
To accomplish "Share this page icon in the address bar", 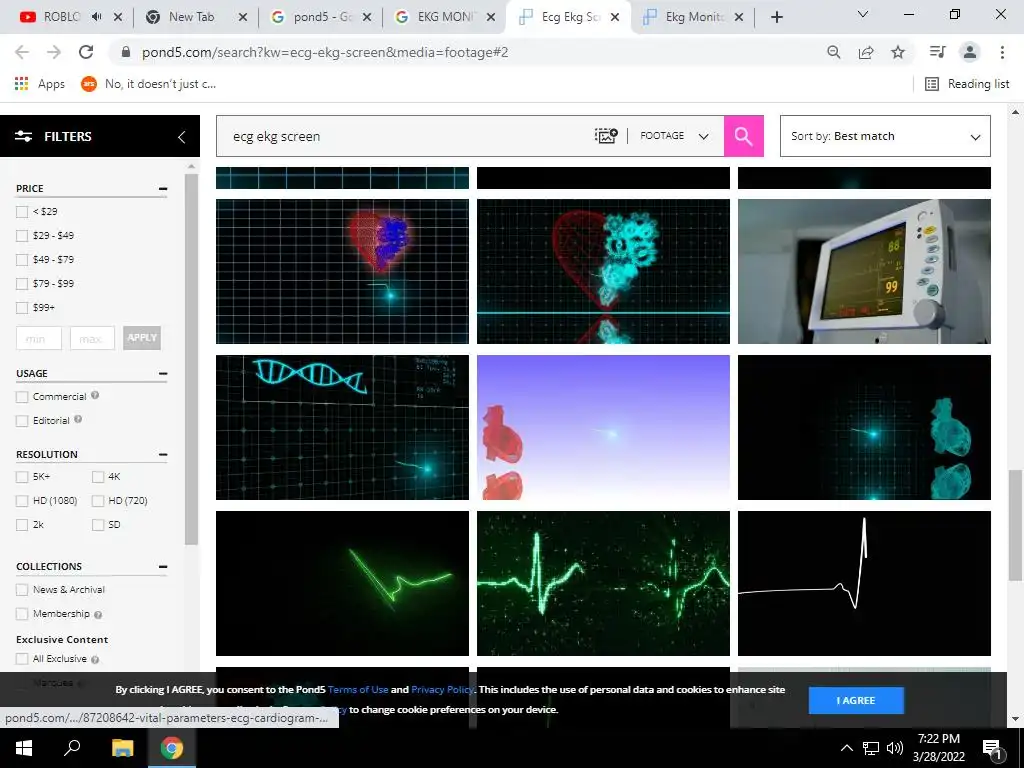I will point(866,52).
